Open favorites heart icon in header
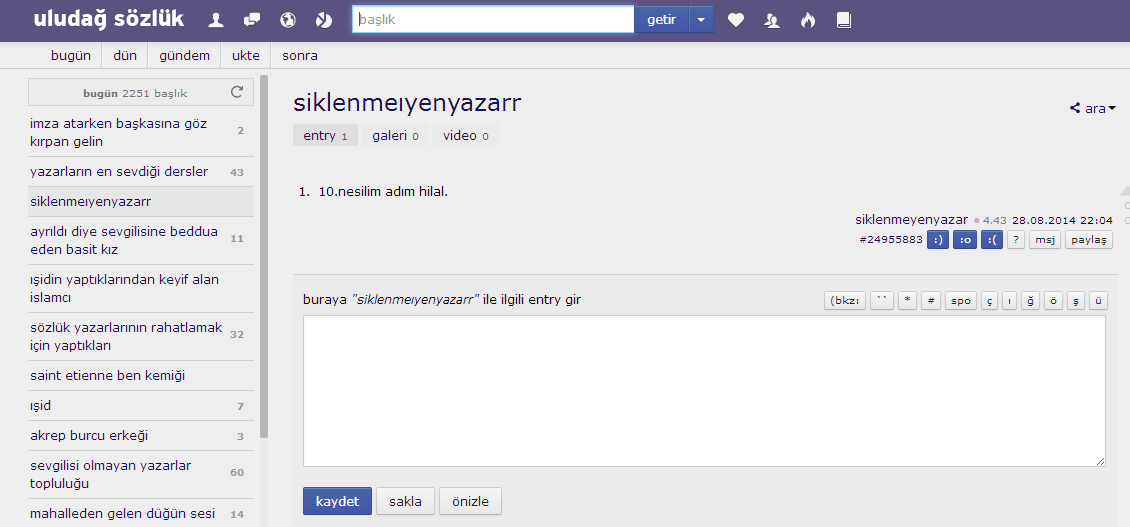Image resolution: width=1130 pixels, height=527 pixels. click(735, 20)
